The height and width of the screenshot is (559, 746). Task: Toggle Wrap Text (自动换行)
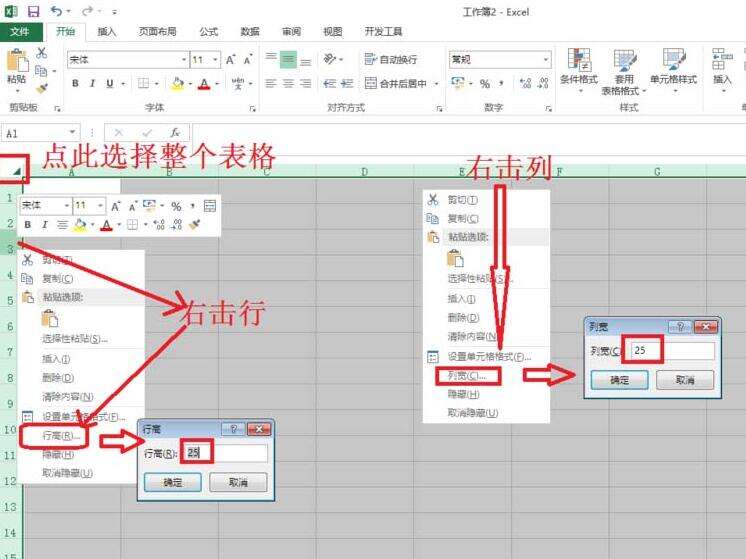[x=391, y=59]
